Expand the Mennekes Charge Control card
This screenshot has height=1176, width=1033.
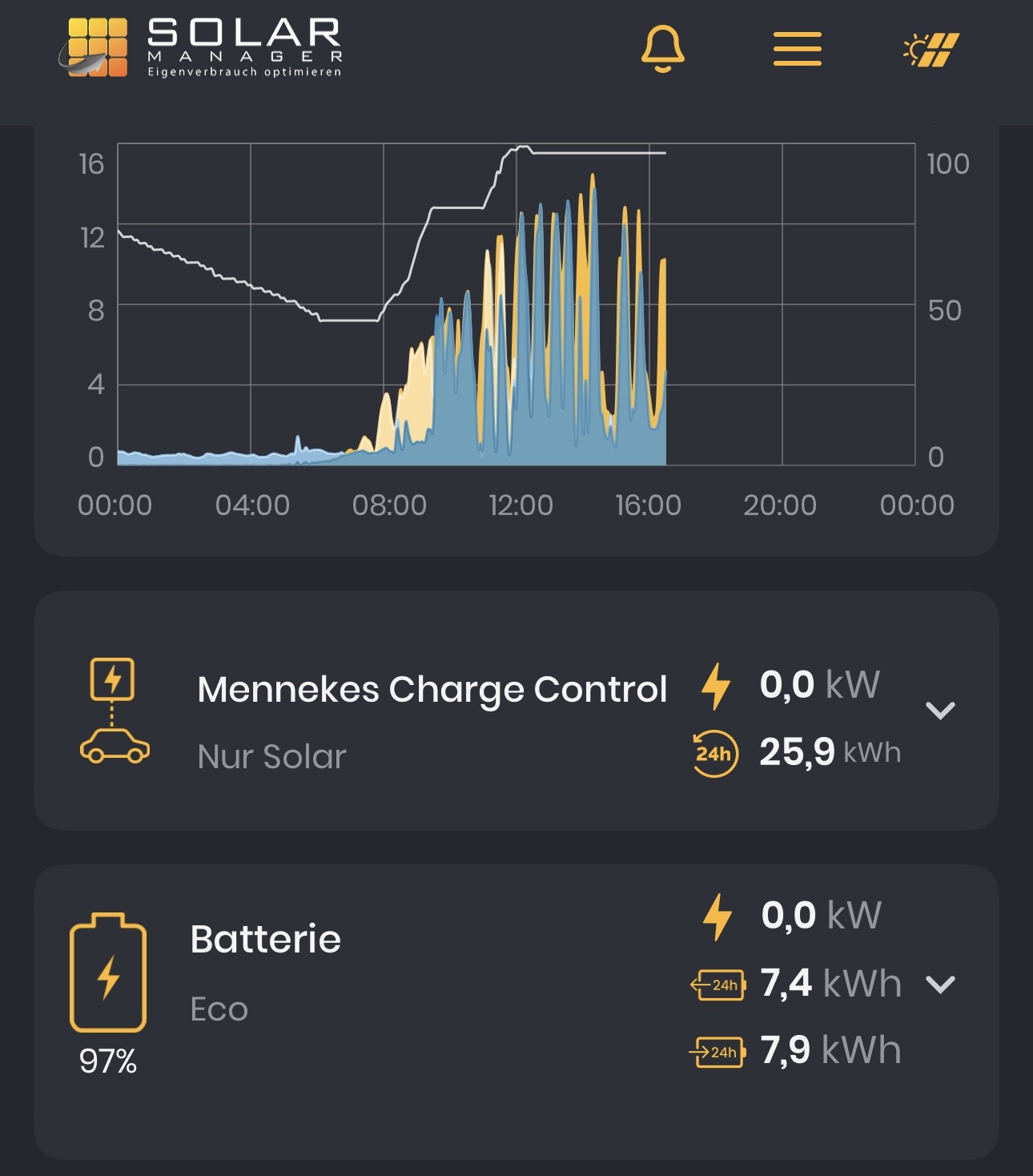940,711
